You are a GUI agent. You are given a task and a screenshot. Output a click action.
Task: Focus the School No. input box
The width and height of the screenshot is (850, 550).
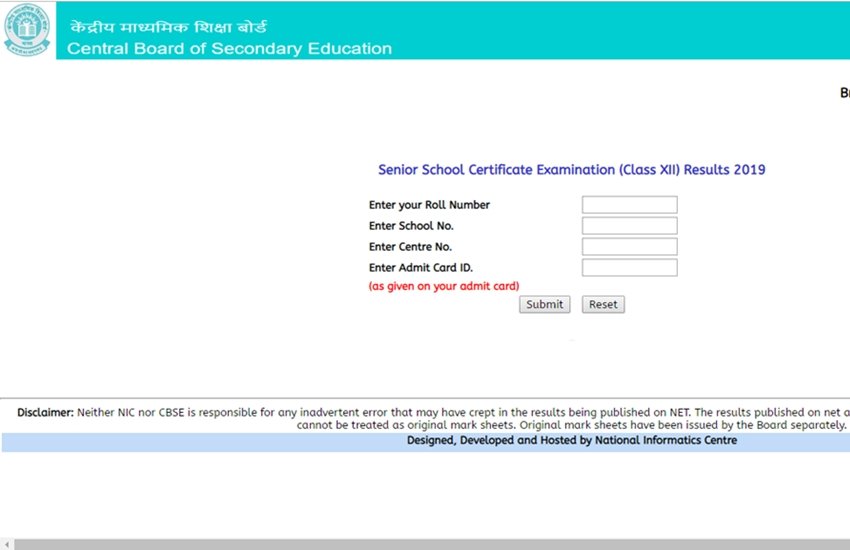tap(629, 226)
